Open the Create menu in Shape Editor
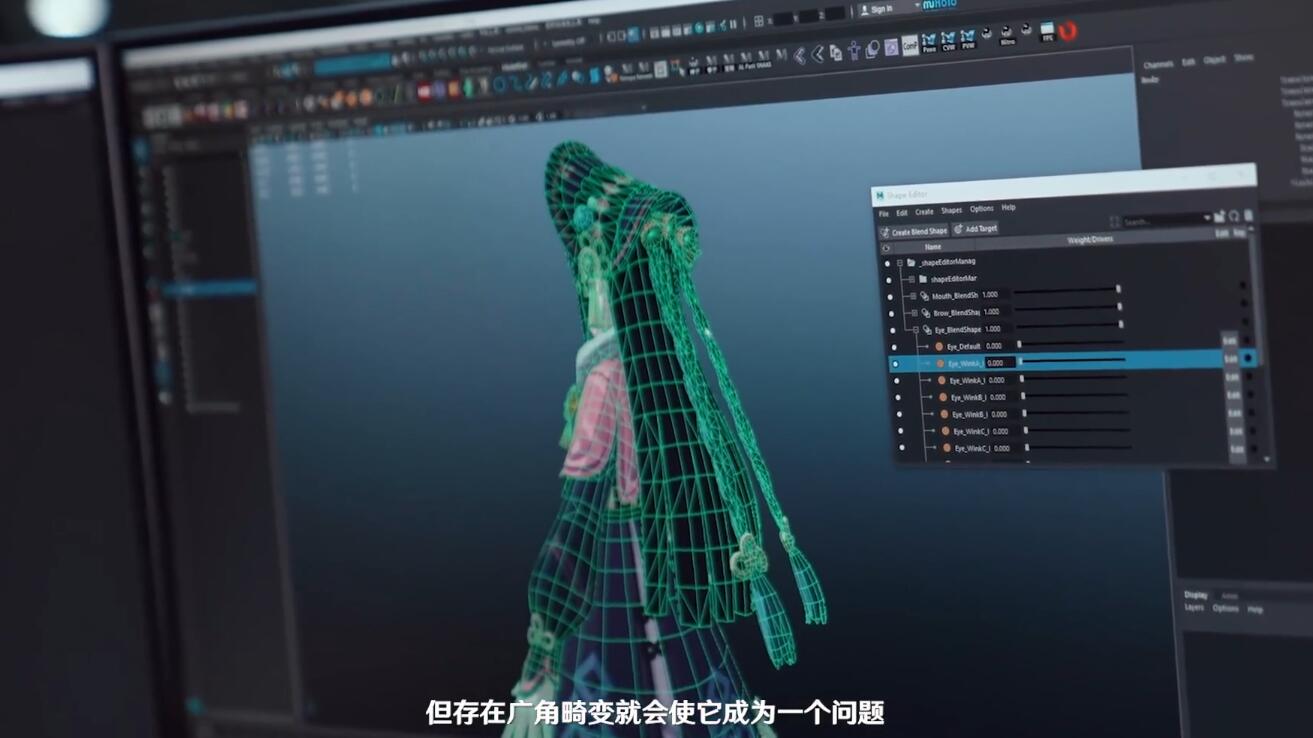Image resolution: width=1313 pixels, height=738 pixels. coord(924,212)
